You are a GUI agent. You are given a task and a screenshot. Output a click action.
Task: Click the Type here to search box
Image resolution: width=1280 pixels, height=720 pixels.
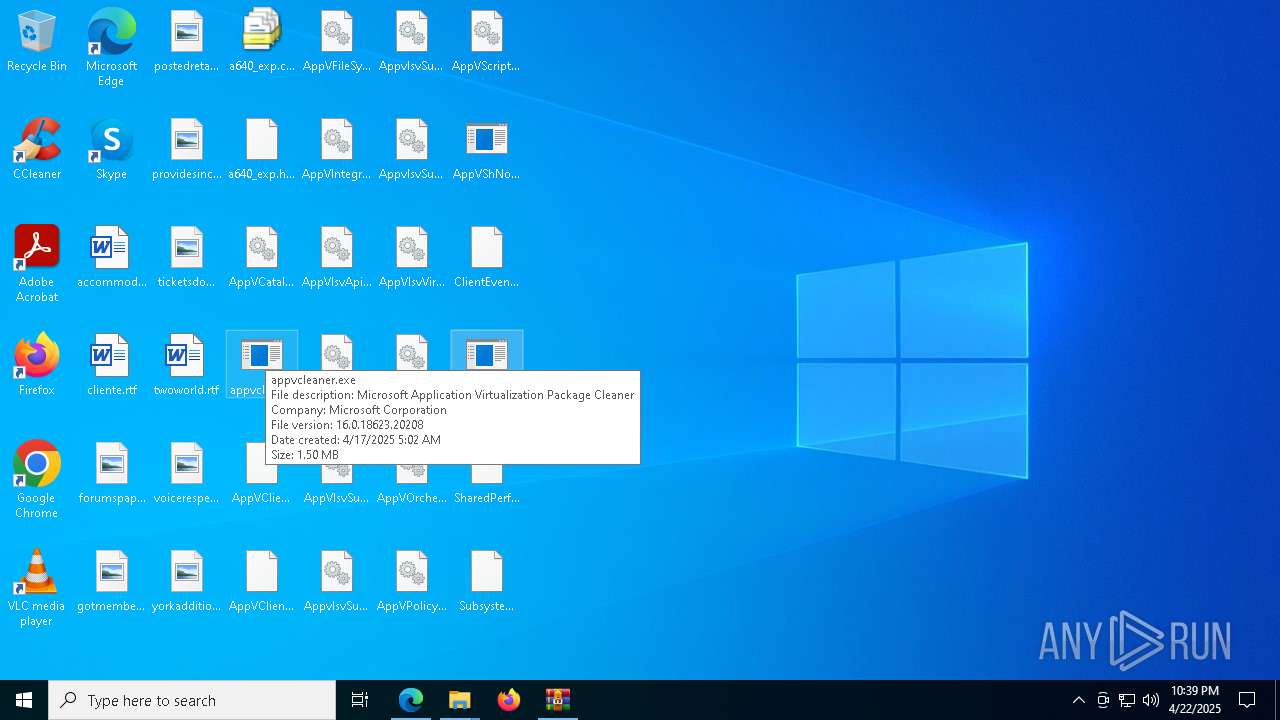(192, 700)
